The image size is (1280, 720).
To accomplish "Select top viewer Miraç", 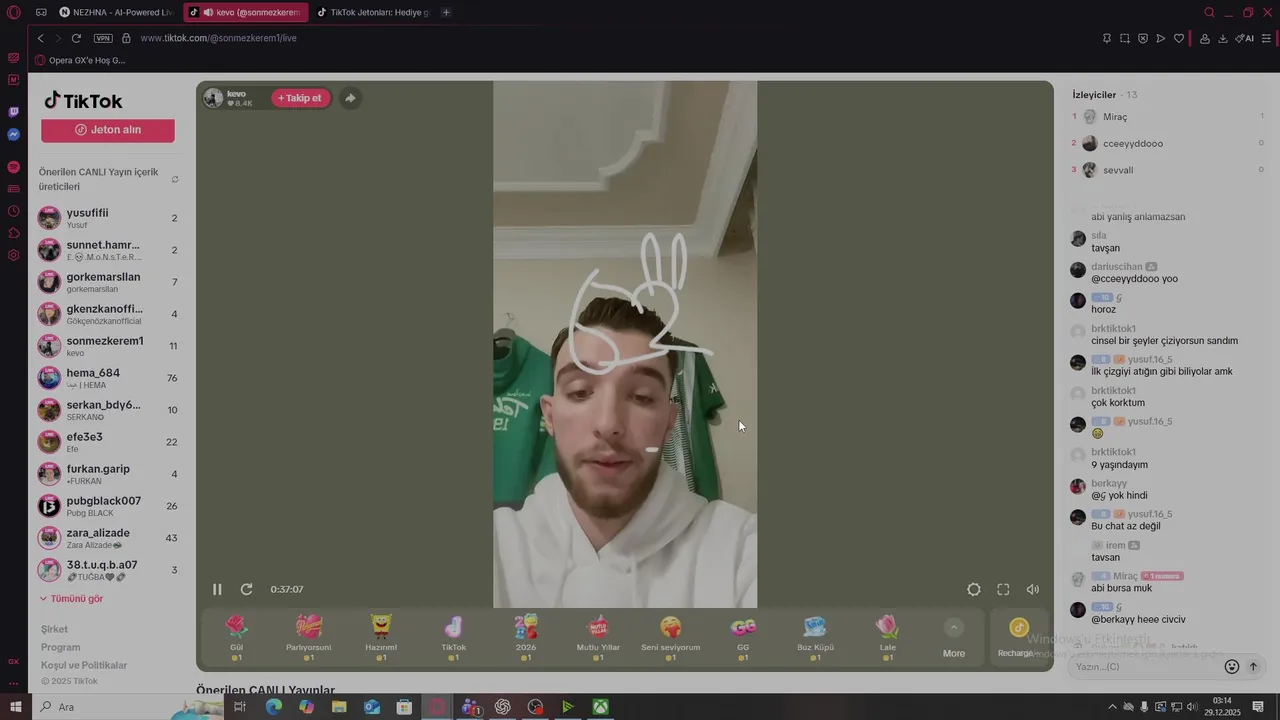I will tap(1168, 117).
